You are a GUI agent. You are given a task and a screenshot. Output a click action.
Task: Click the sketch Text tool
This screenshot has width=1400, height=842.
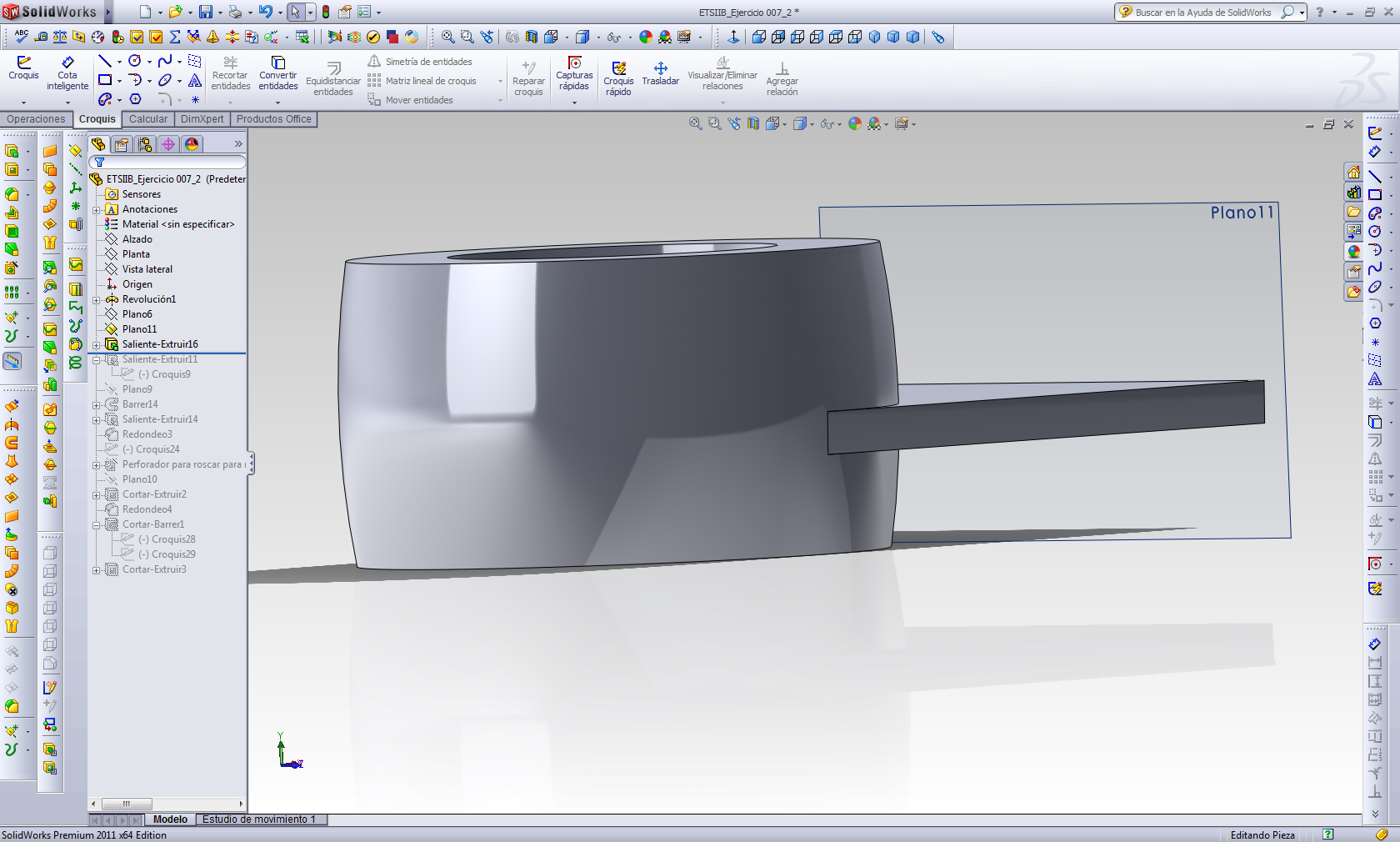point(195,80)
